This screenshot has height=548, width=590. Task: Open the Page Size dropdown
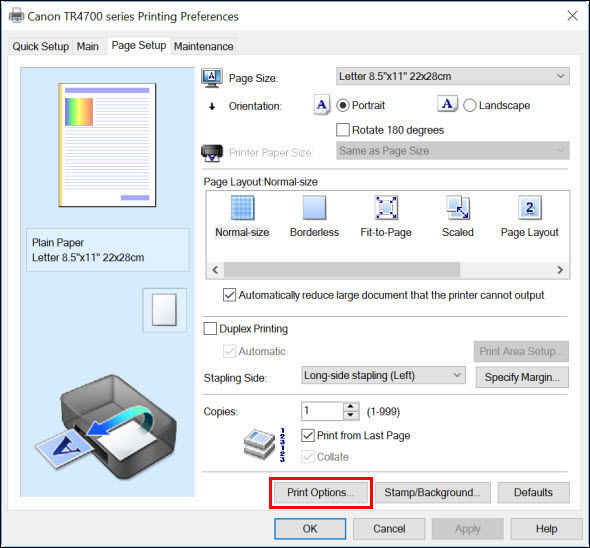(453, 76)
